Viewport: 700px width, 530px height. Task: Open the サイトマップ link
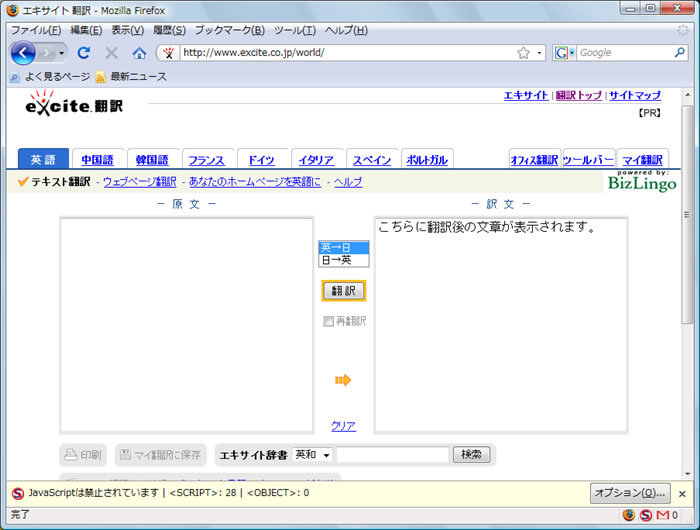[x=635, y=96]
